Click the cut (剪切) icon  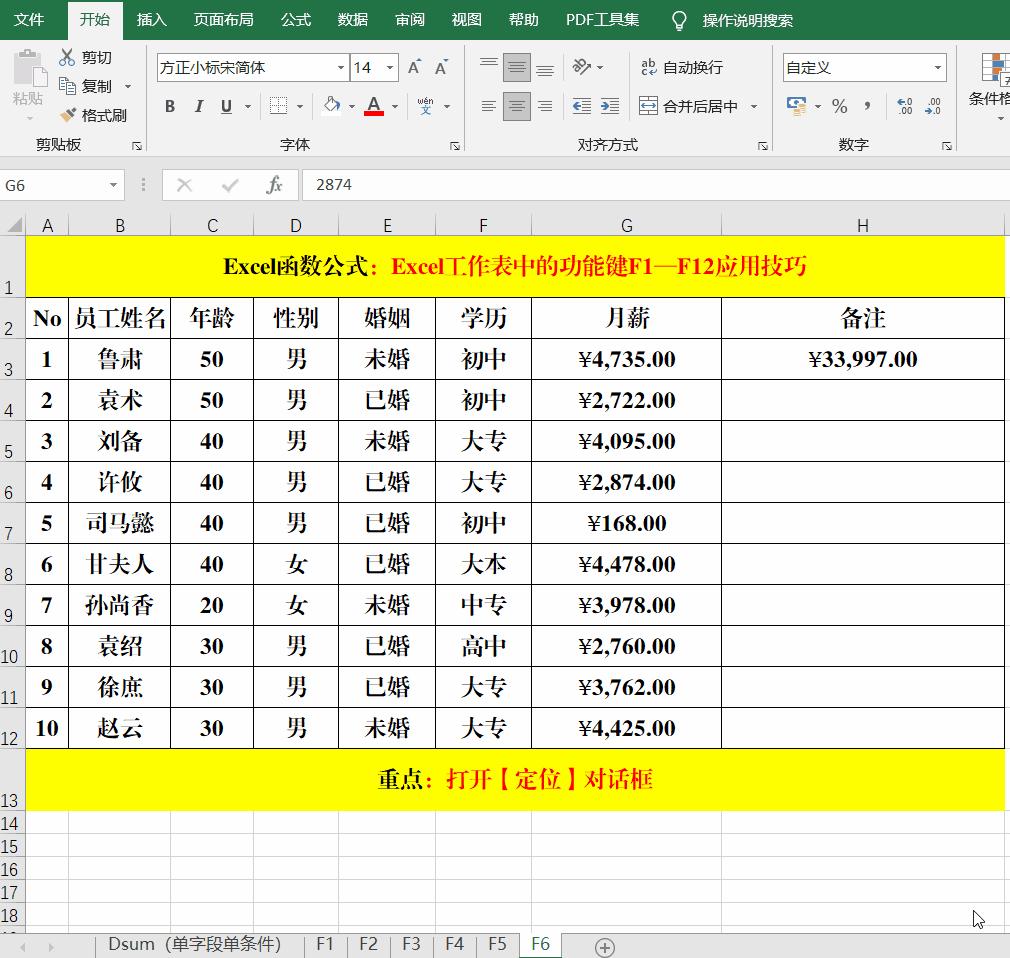tap(68, 57)
